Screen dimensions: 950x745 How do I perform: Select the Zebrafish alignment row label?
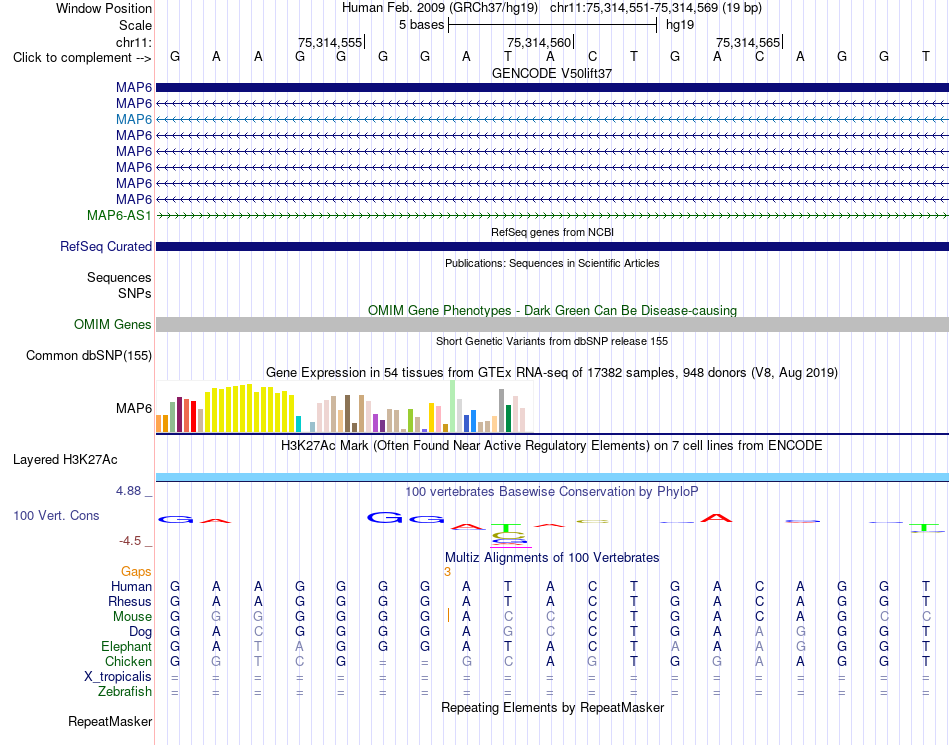tap(125, 692)
